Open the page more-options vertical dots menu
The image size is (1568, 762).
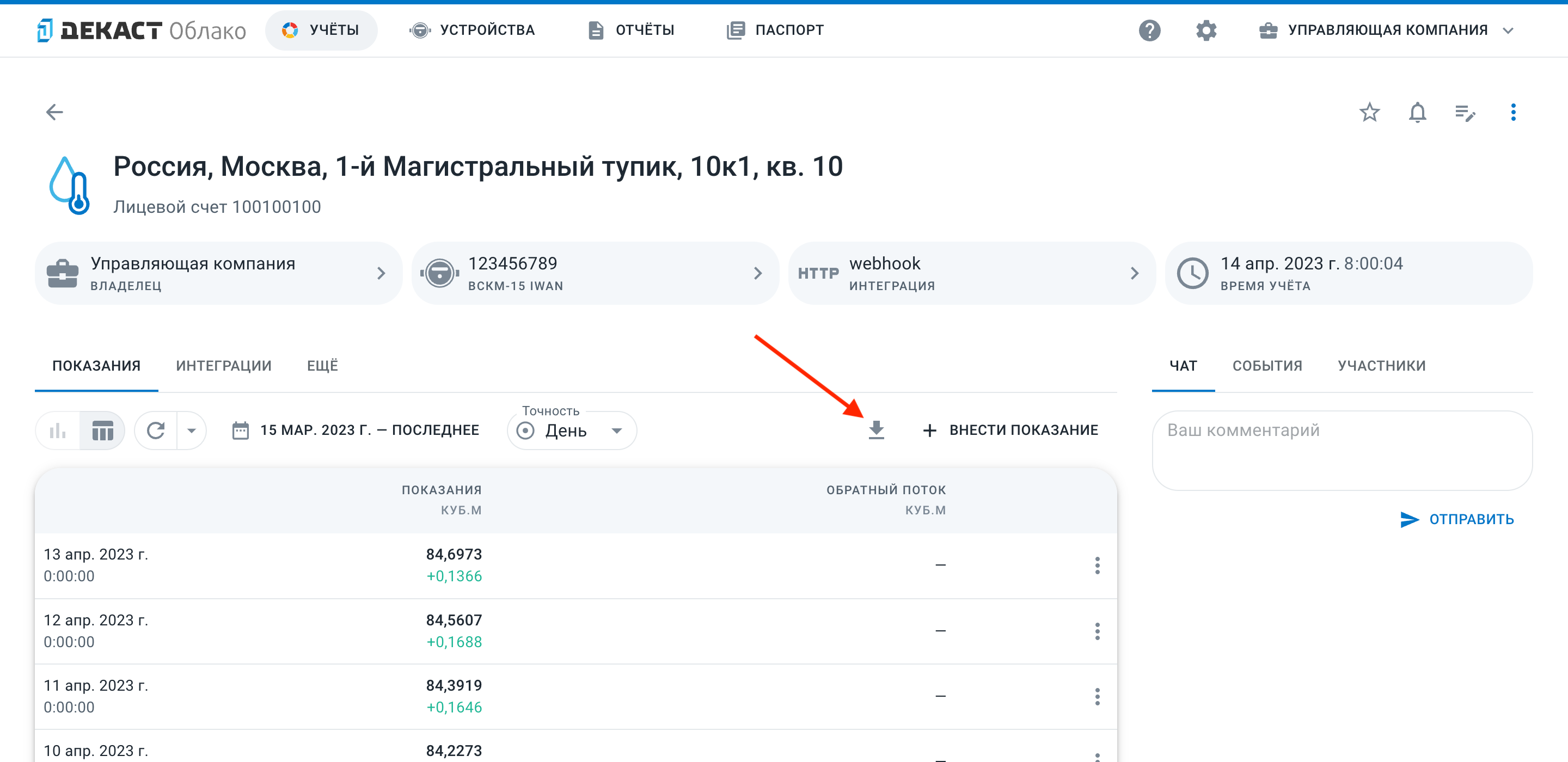pos(1513,112)
